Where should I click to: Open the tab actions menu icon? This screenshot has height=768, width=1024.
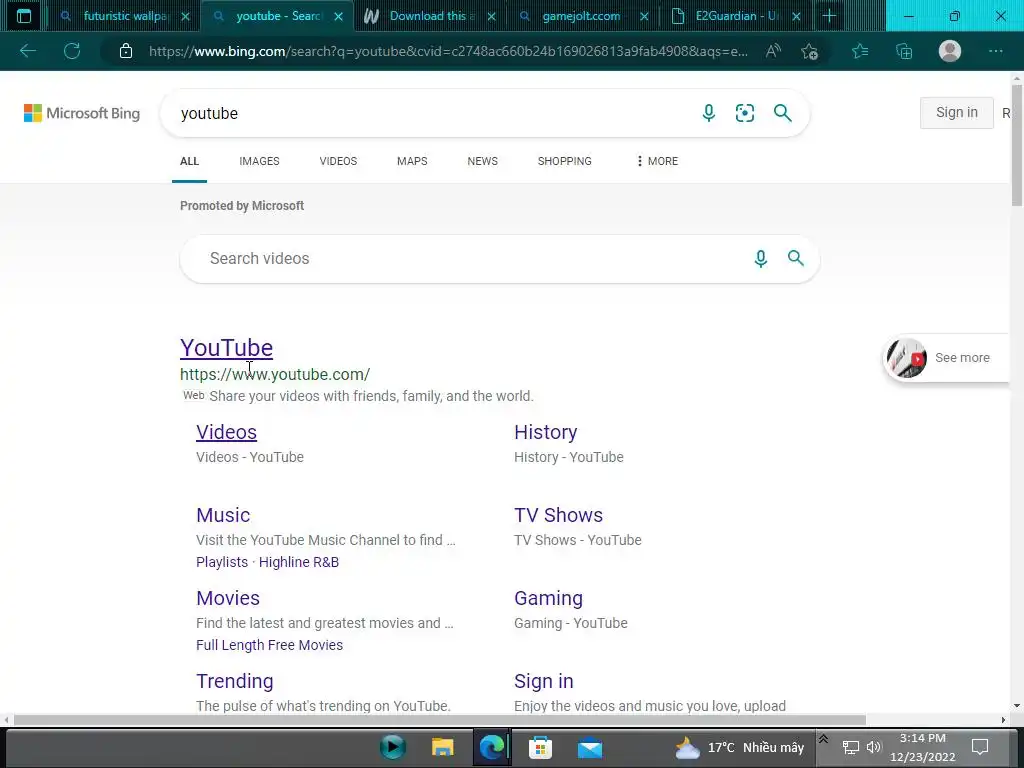[x=24, y=16]
